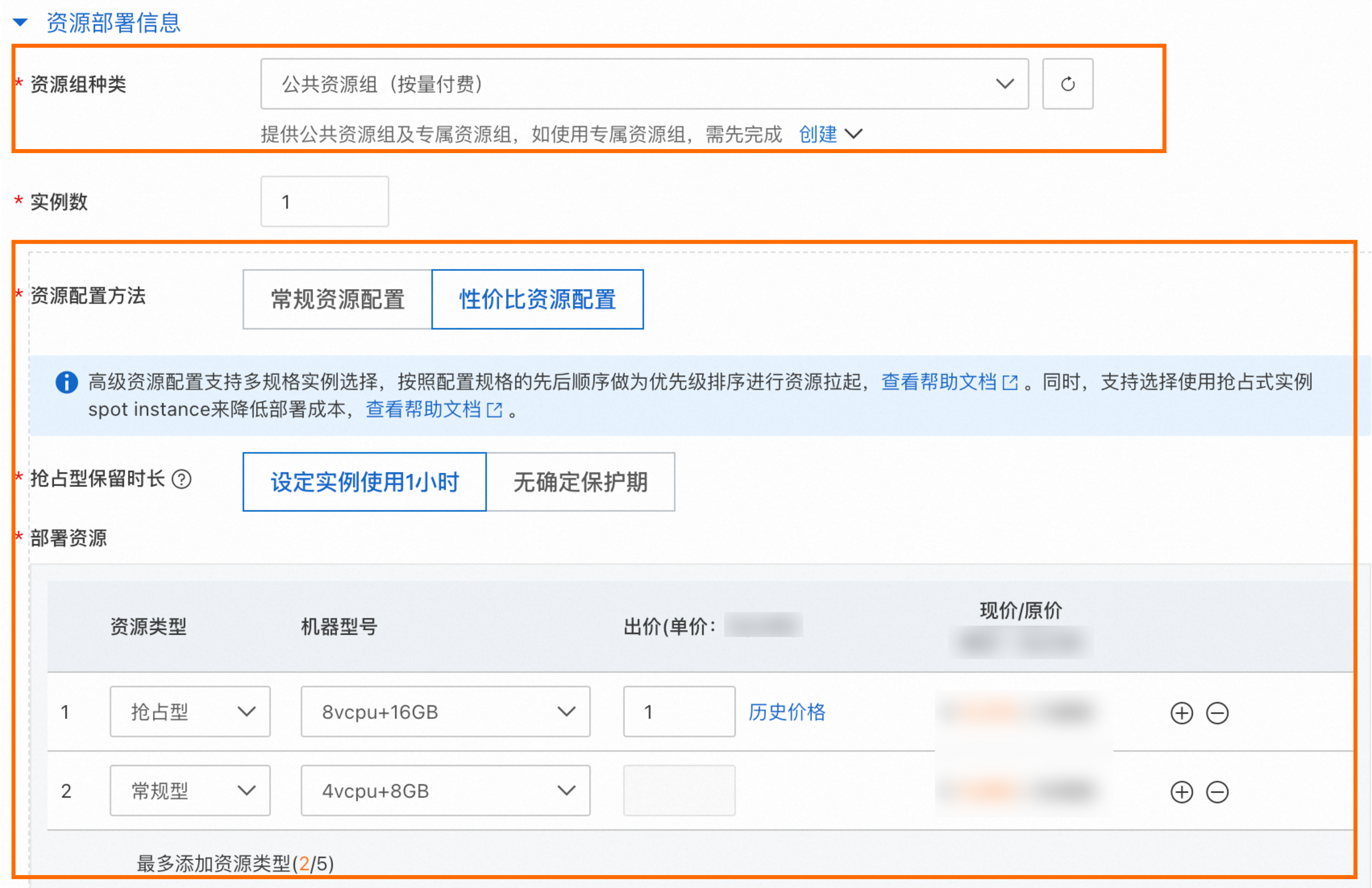Click the 资源部署信息 section title

(114, 23)
